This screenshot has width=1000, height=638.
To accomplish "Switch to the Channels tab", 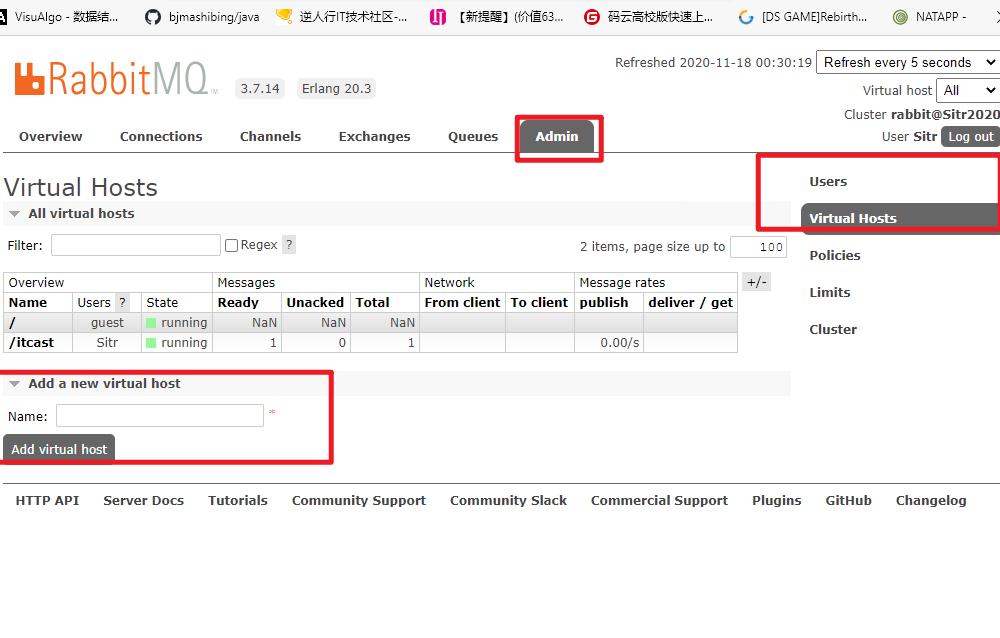I will coord(270,137).
